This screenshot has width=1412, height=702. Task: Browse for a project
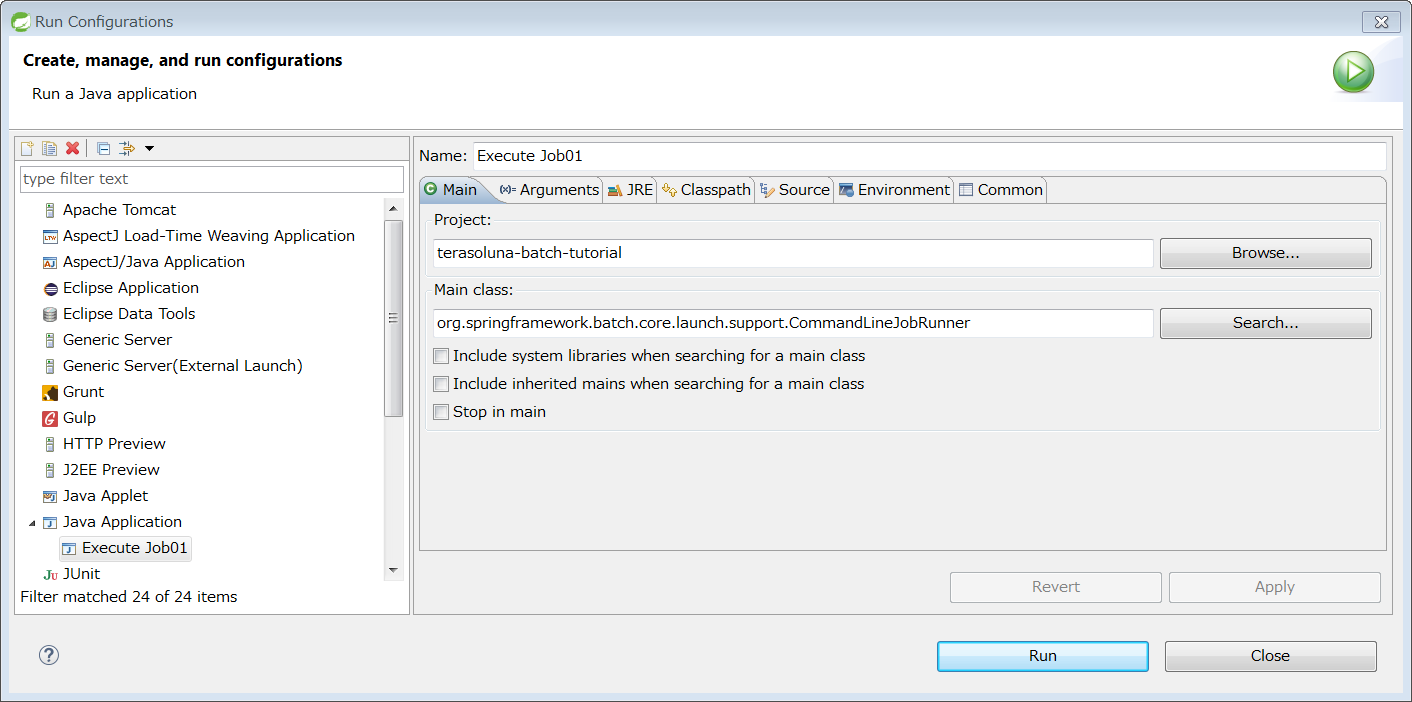[x=1265, y=253]
